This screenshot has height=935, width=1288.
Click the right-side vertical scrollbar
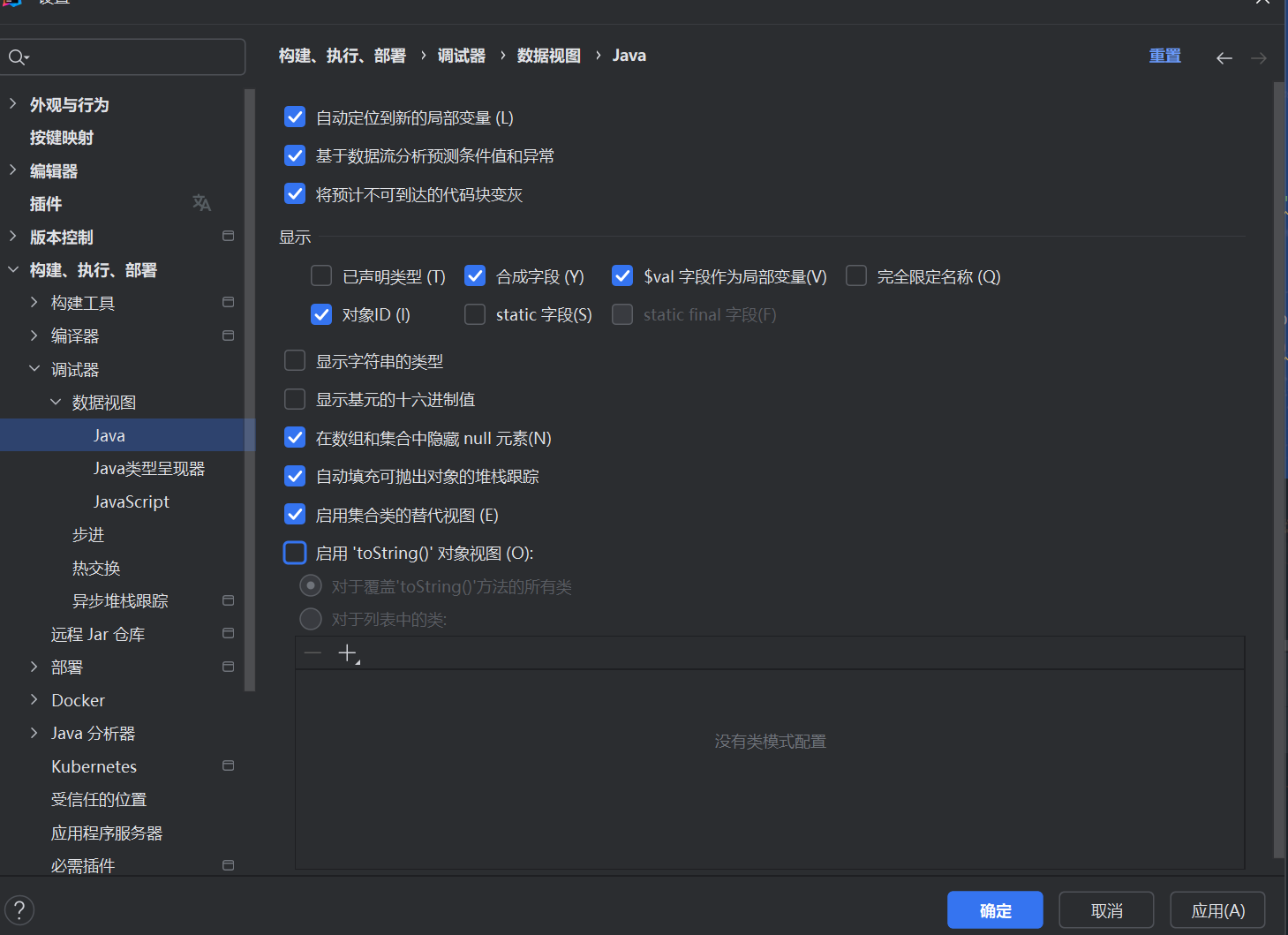(1278, 441)
